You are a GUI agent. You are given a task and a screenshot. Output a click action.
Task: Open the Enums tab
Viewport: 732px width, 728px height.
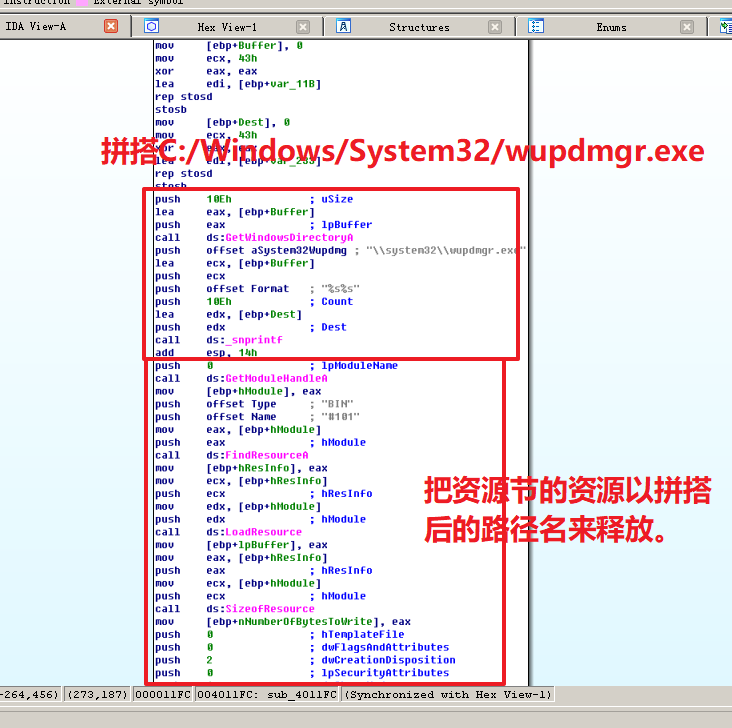611,28
